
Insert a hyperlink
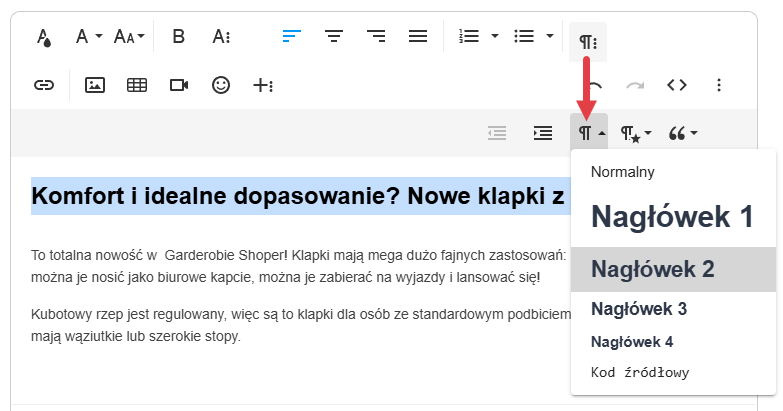point(44,85)
